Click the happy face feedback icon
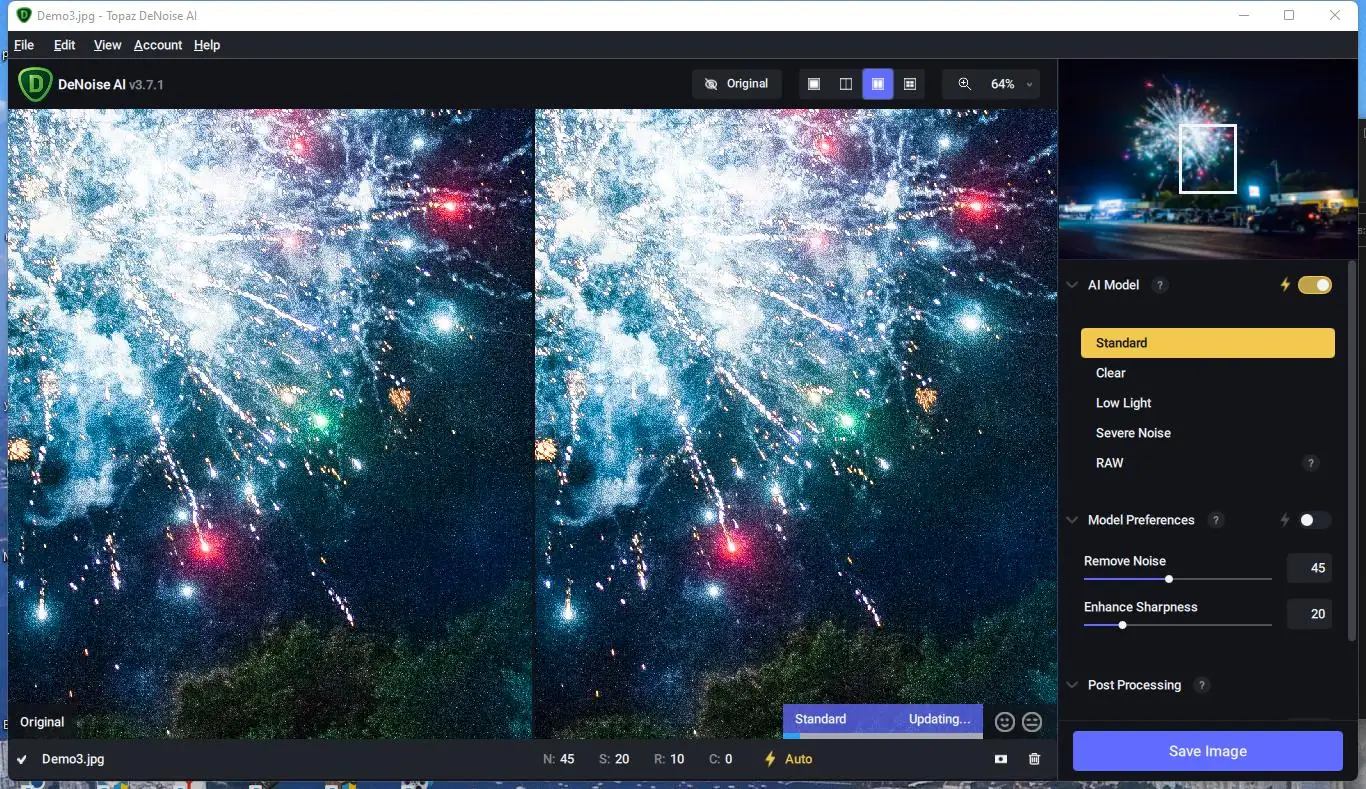 [x=1005, y=721]
